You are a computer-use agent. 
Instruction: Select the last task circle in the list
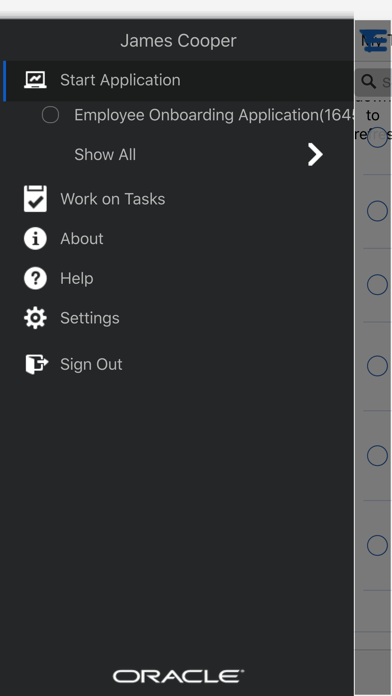pos(377,545)
